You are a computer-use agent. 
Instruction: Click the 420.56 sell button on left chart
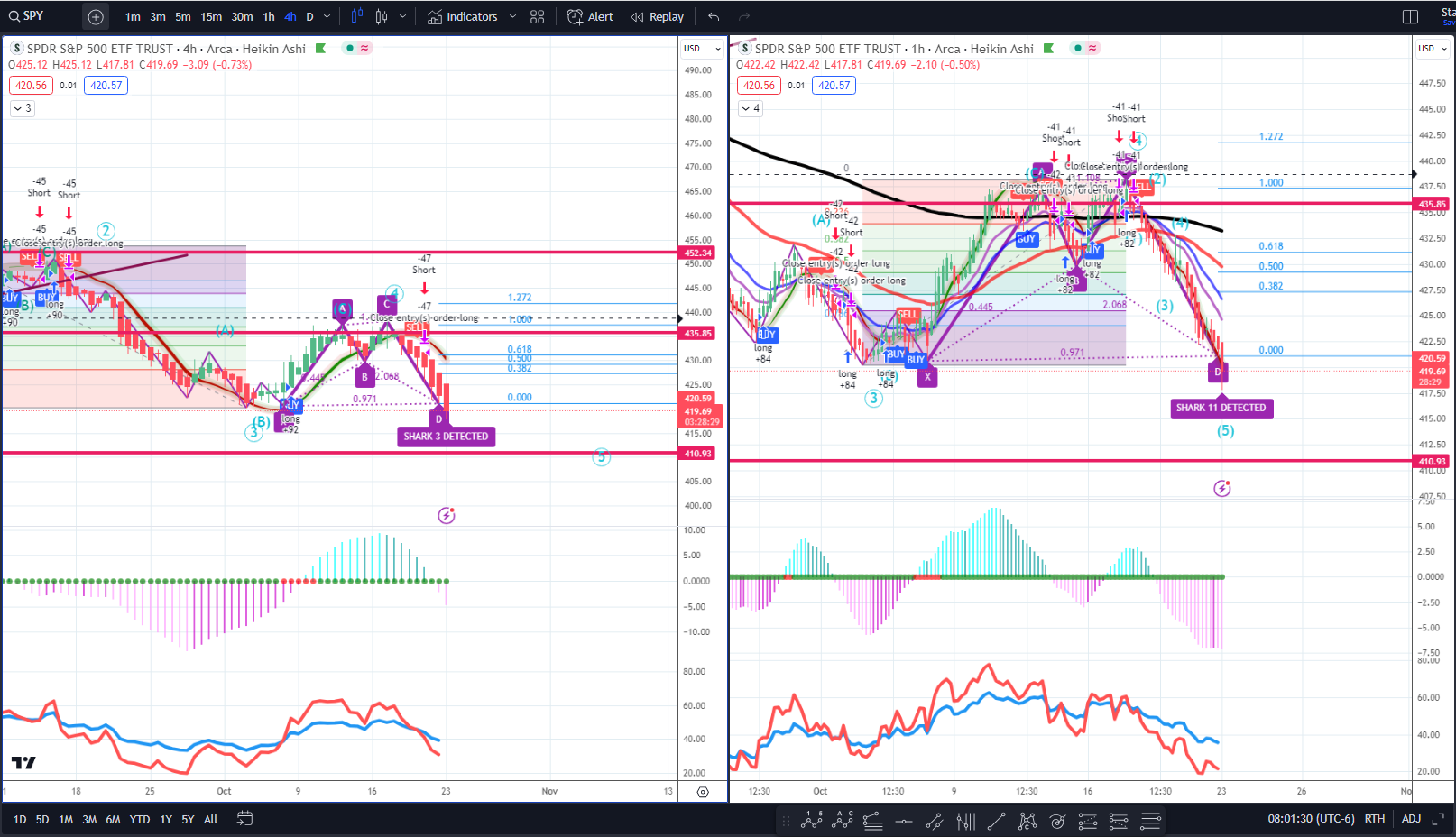[x=31, y=86]
